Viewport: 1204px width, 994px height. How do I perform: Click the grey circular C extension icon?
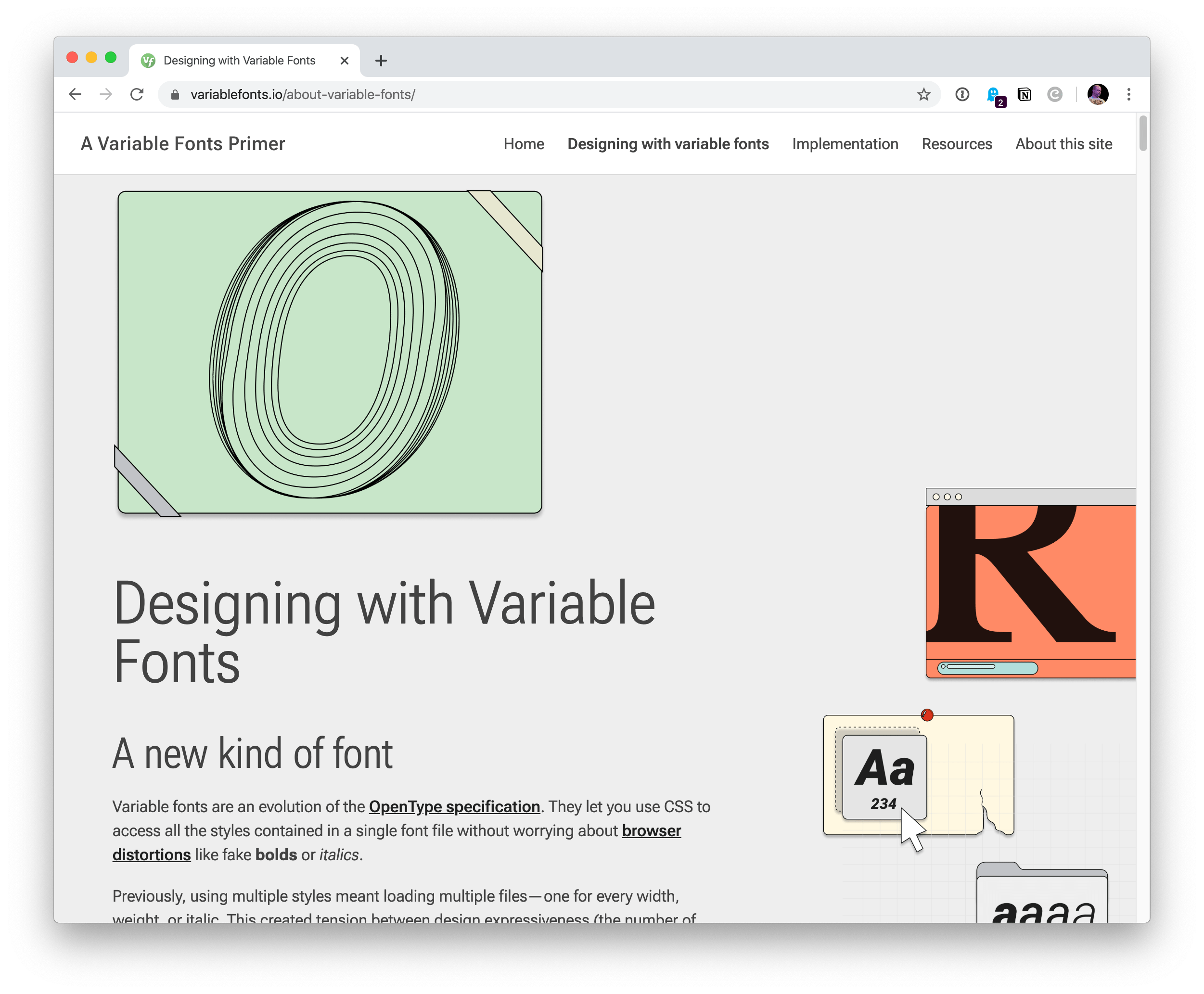pos(1054,94)
